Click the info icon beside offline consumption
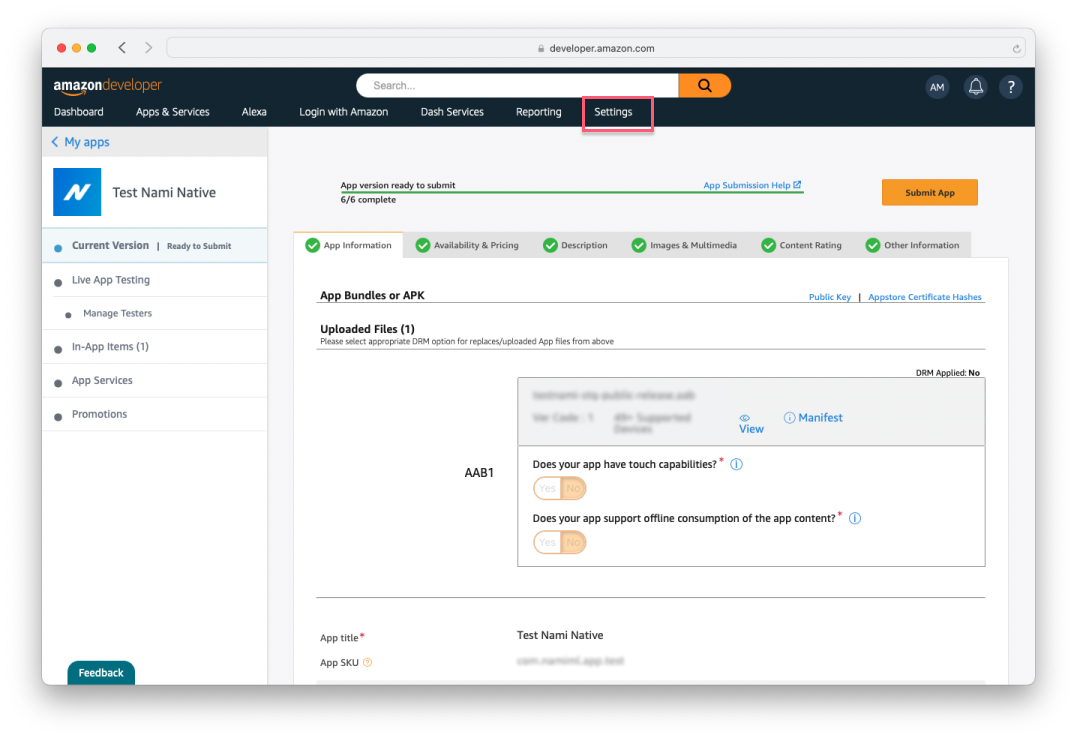 [x=855, y=518]
